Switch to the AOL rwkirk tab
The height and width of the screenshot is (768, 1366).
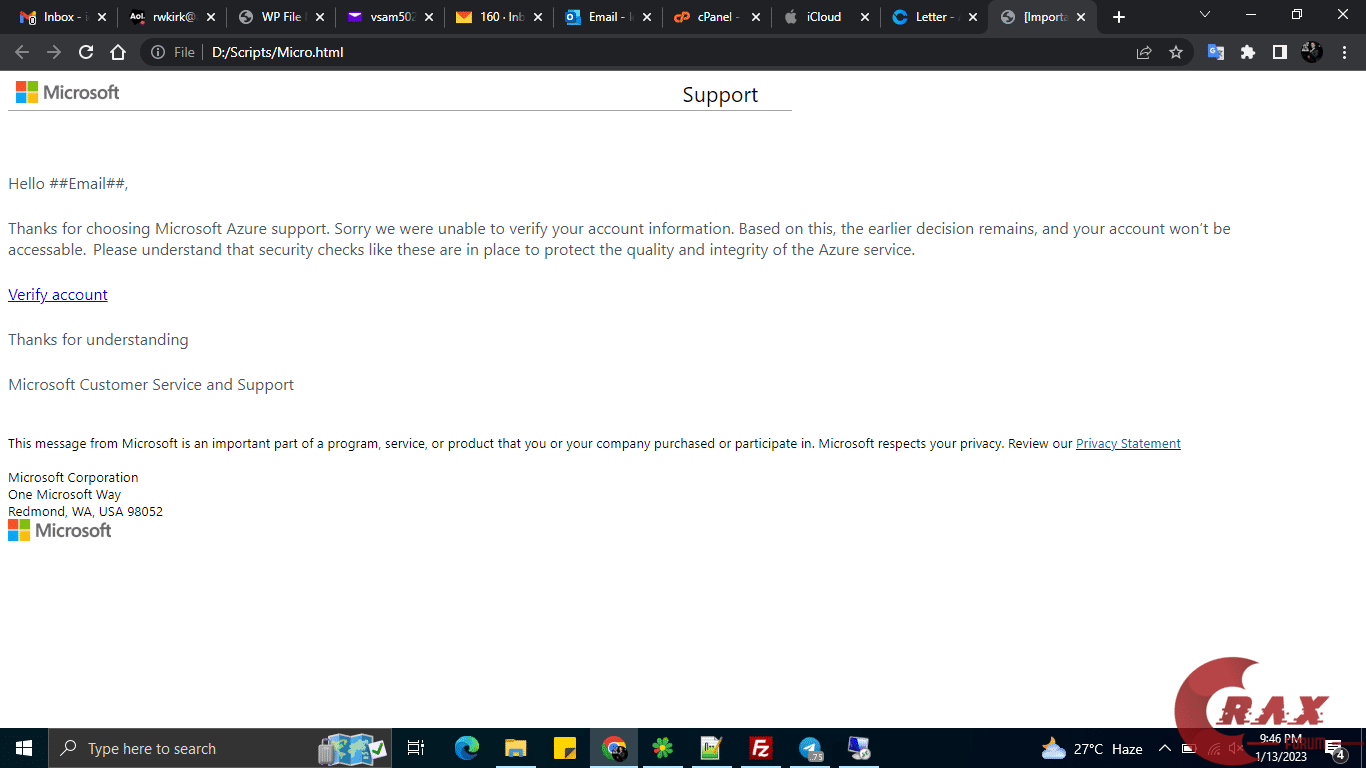point(173,17)
